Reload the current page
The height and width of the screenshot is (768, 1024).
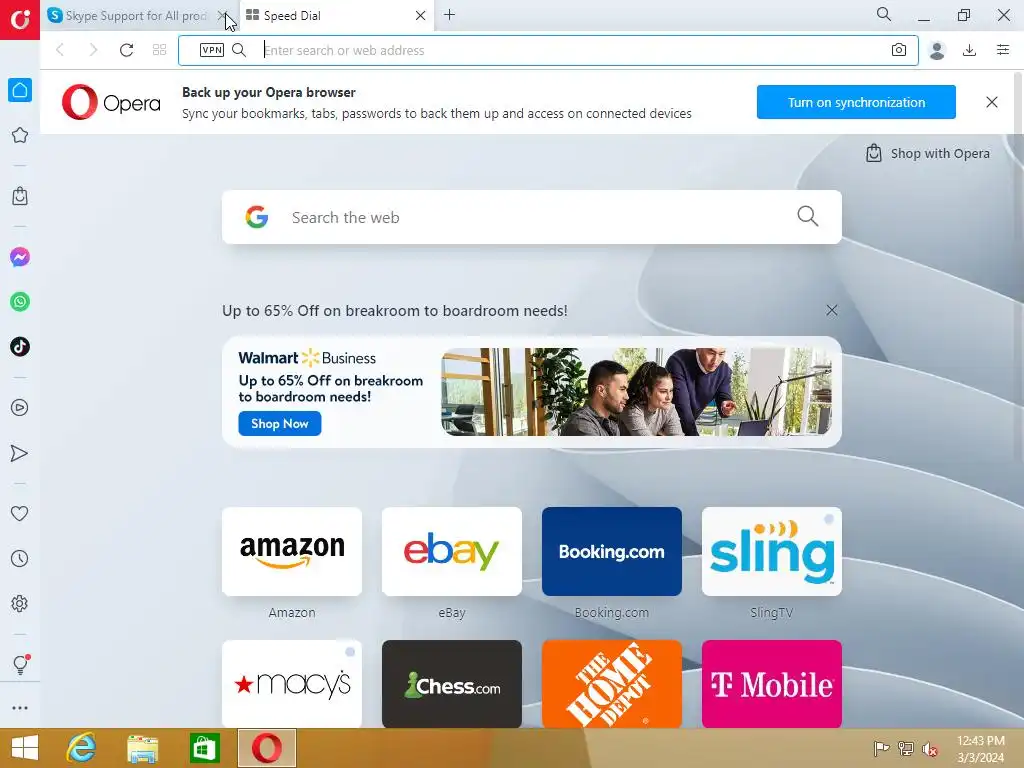coord(127,50)
